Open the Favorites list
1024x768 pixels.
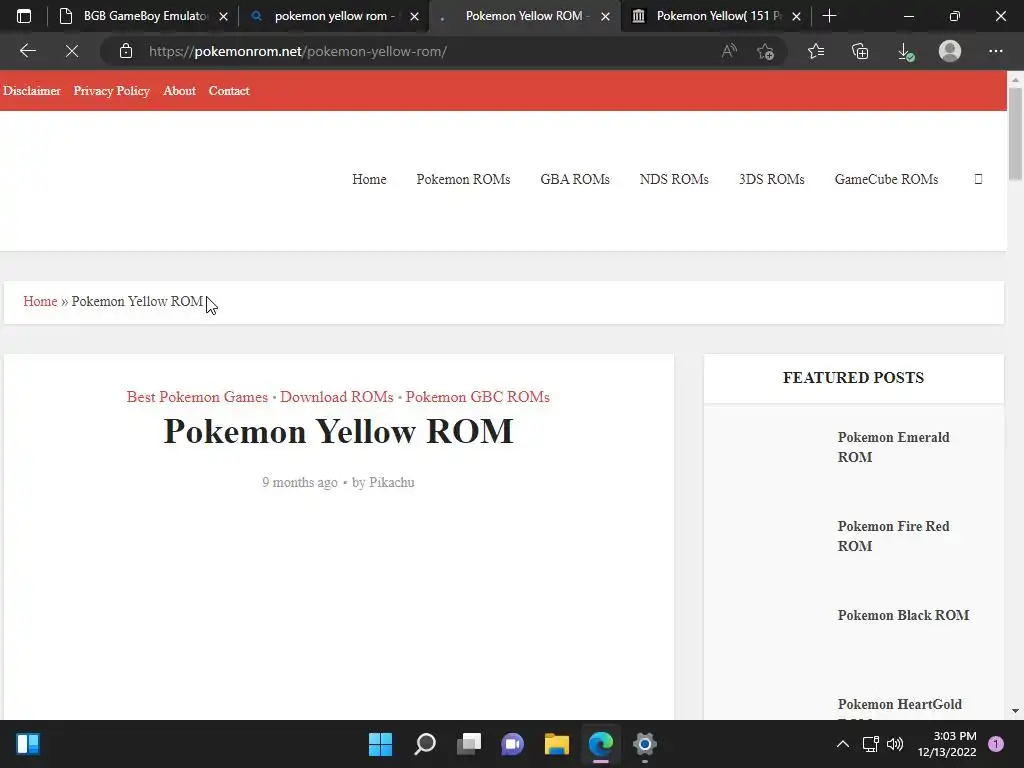pos(816,51)
